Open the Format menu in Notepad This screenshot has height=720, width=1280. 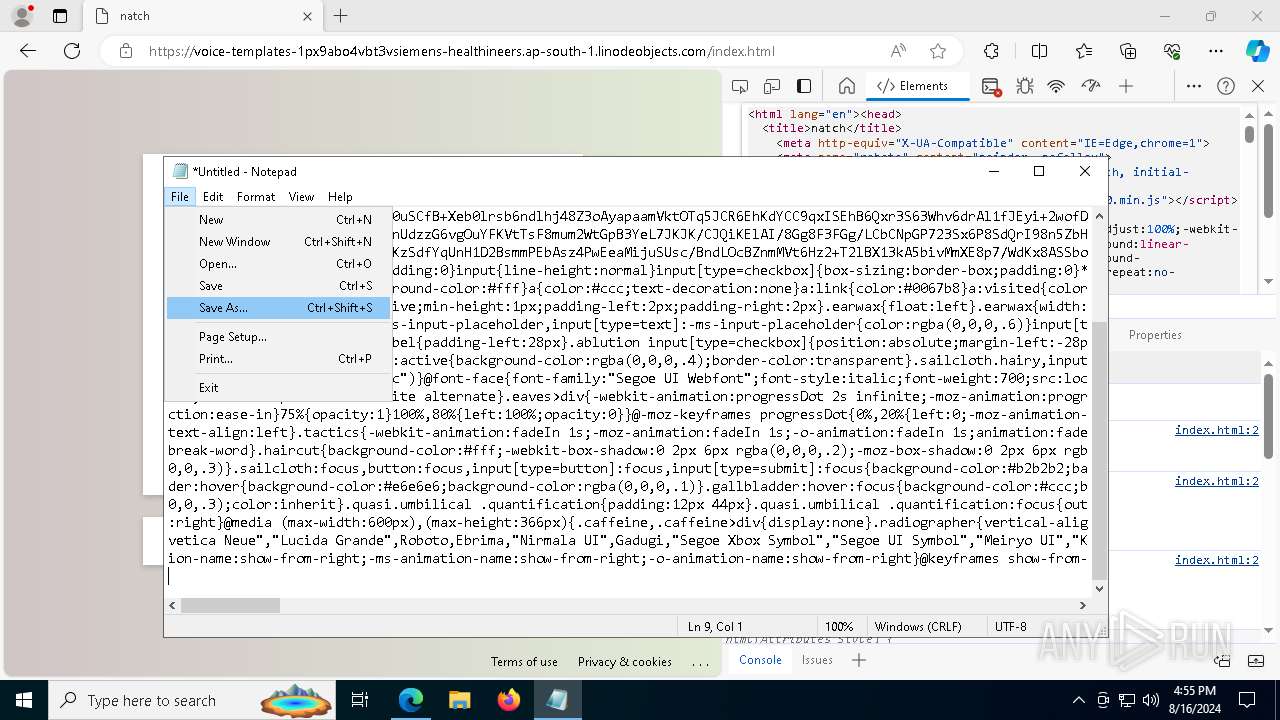[x=256, y=197]
